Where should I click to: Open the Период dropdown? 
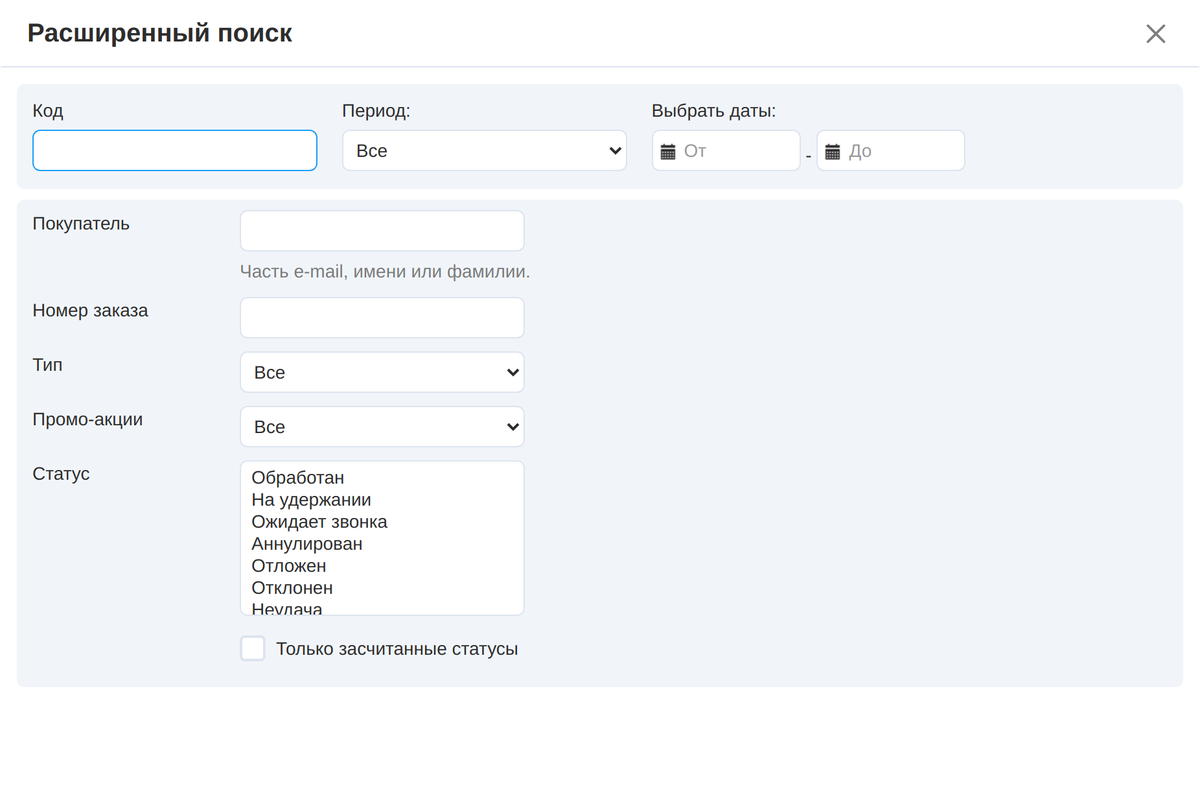coord(485,151)
